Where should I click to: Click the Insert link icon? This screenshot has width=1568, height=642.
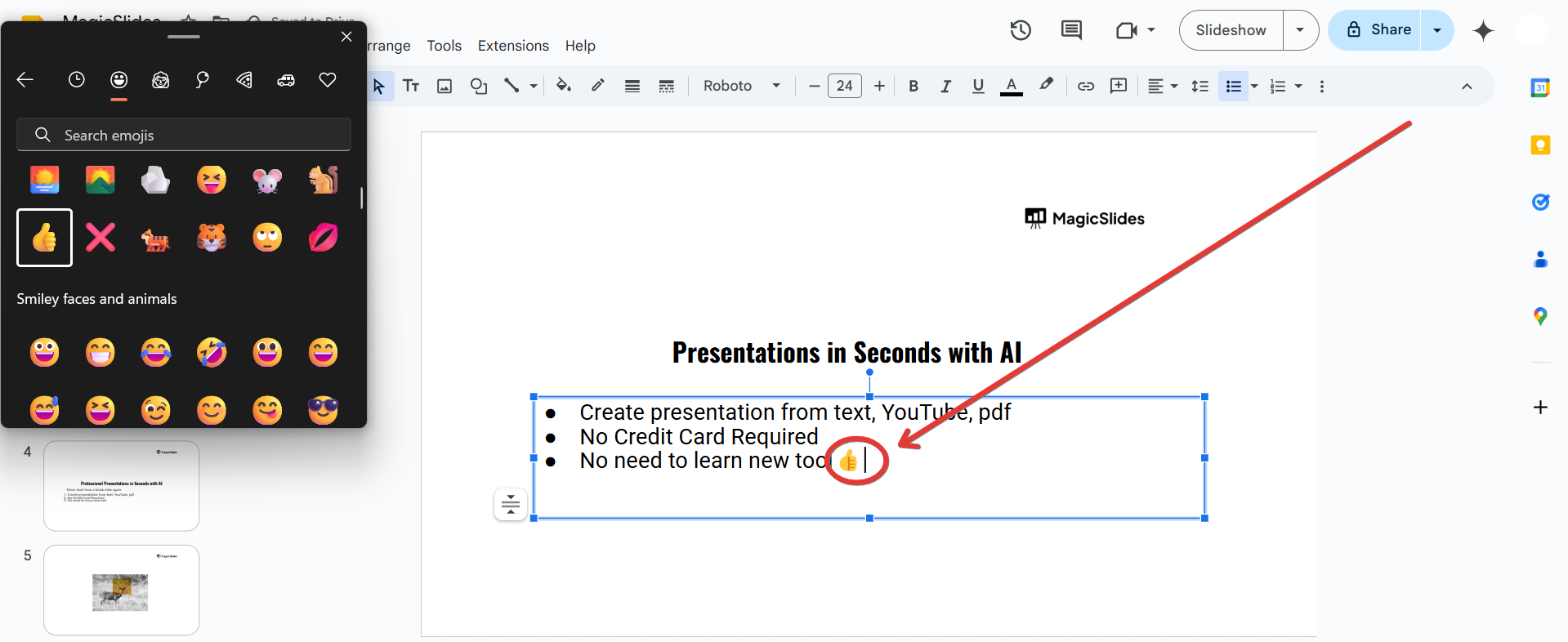[x=1085, y=86]
